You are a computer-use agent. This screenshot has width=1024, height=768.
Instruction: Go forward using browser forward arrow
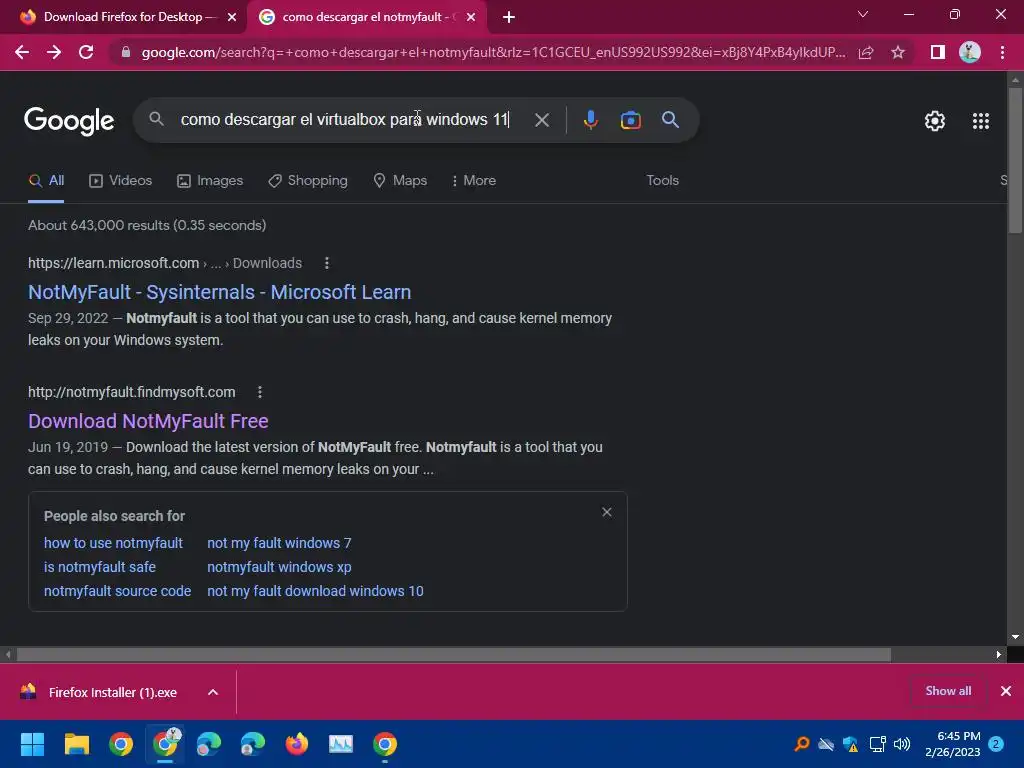(x=54, y=52)
